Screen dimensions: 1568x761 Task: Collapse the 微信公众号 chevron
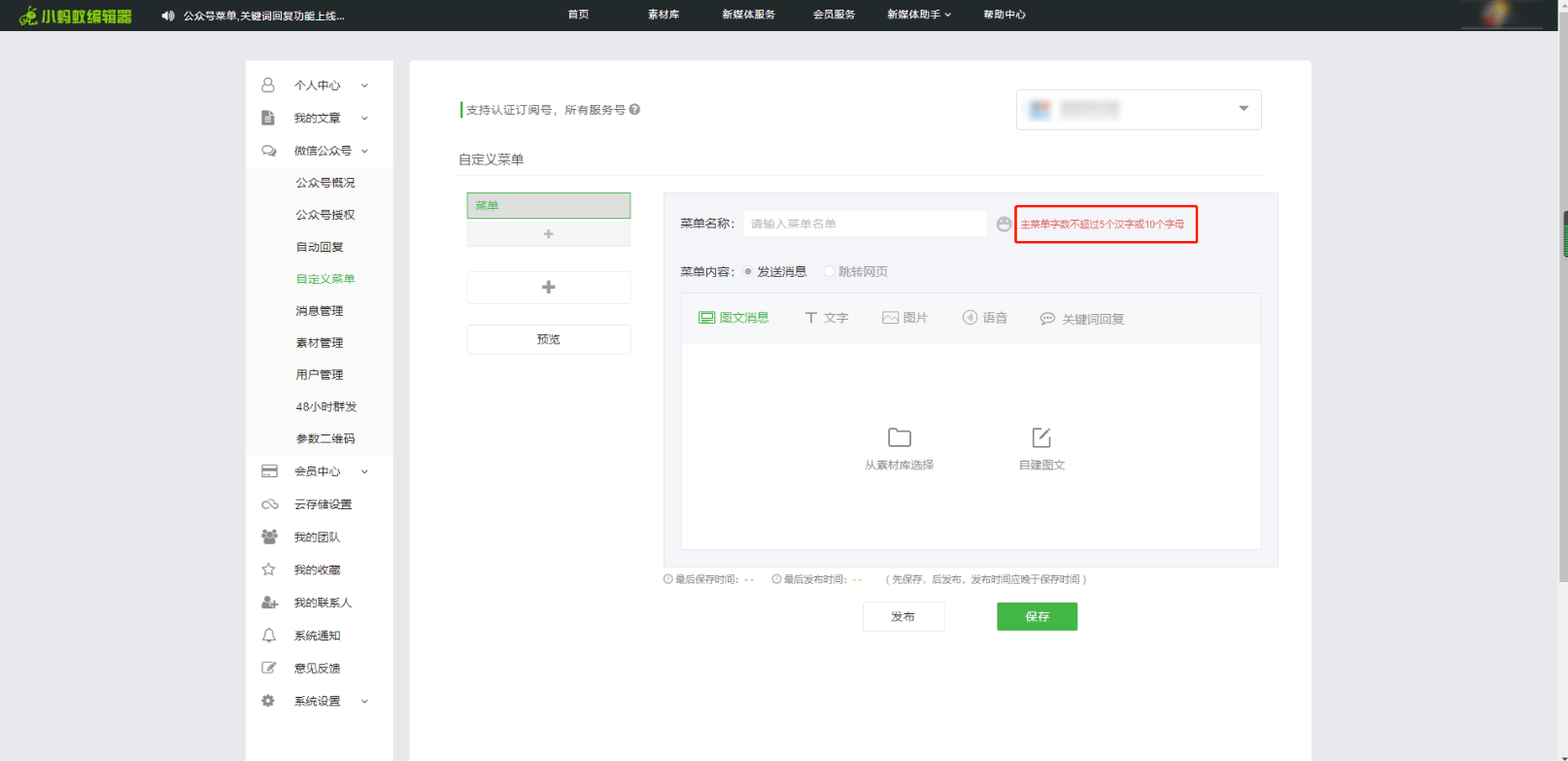[365, 151]
